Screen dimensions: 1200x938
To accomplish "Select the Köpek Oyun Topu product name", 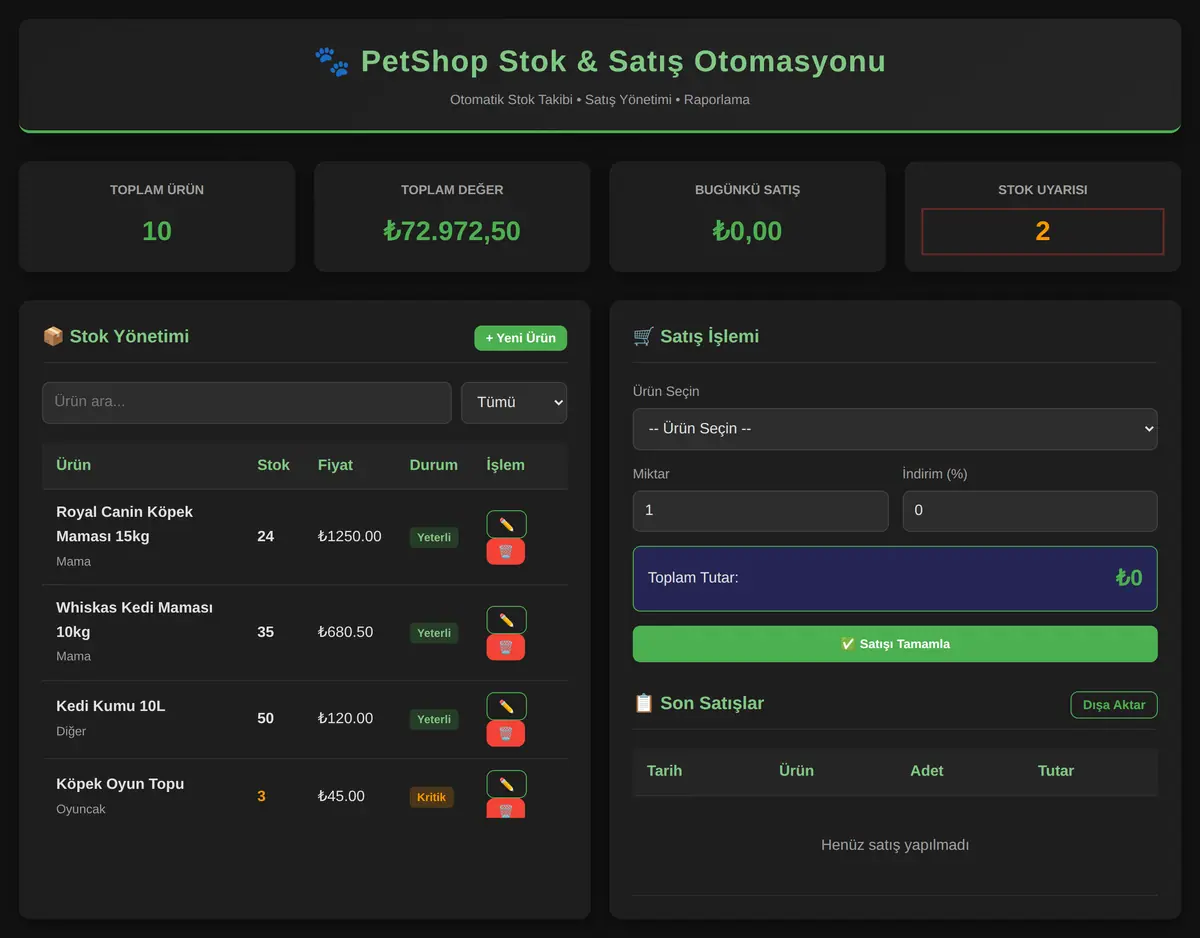I will click(x=120, y=784).
